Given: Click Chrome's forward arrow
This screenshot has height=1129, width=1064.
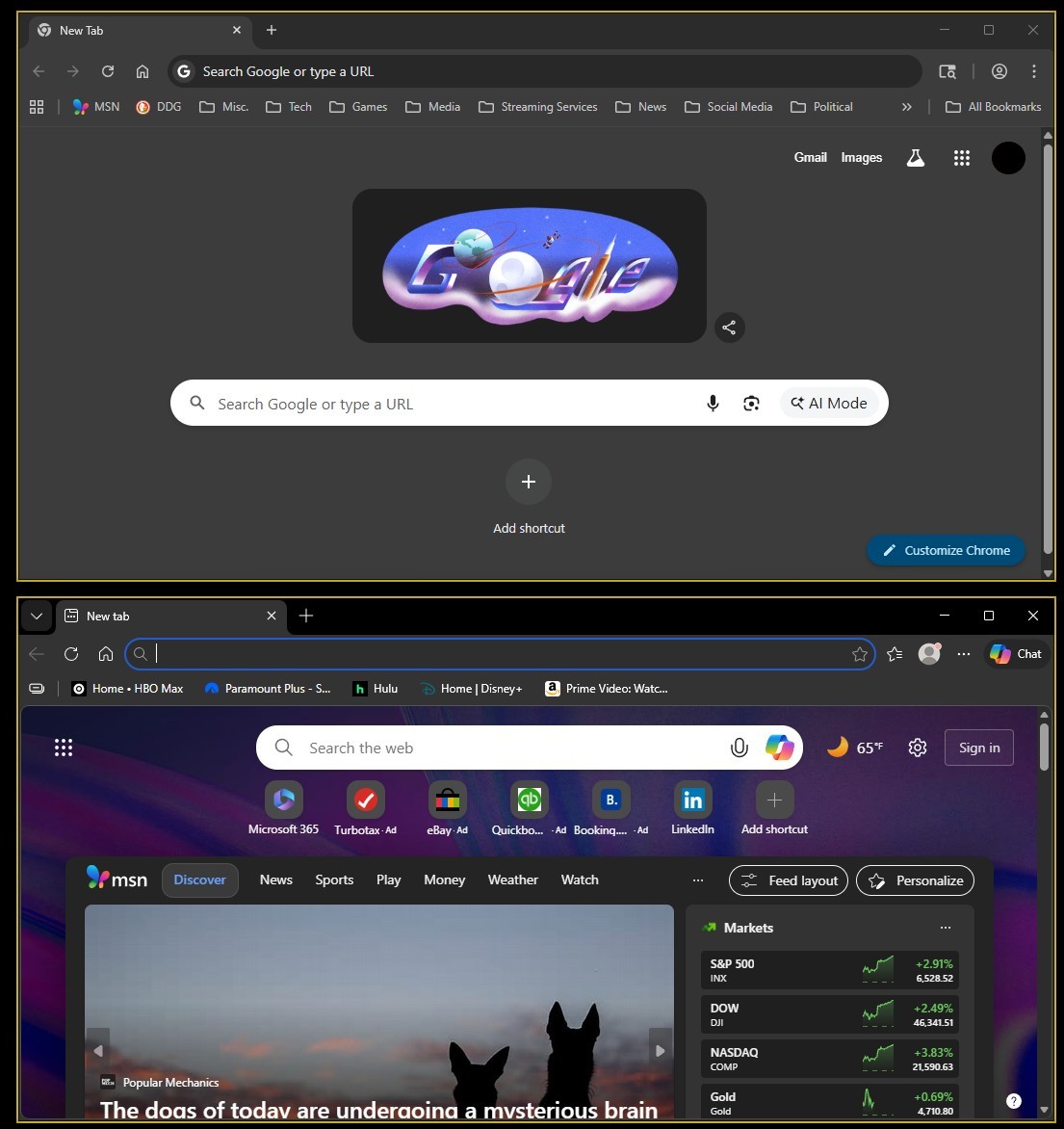Looking at the screenshot, I should click(x=73, y=71).
